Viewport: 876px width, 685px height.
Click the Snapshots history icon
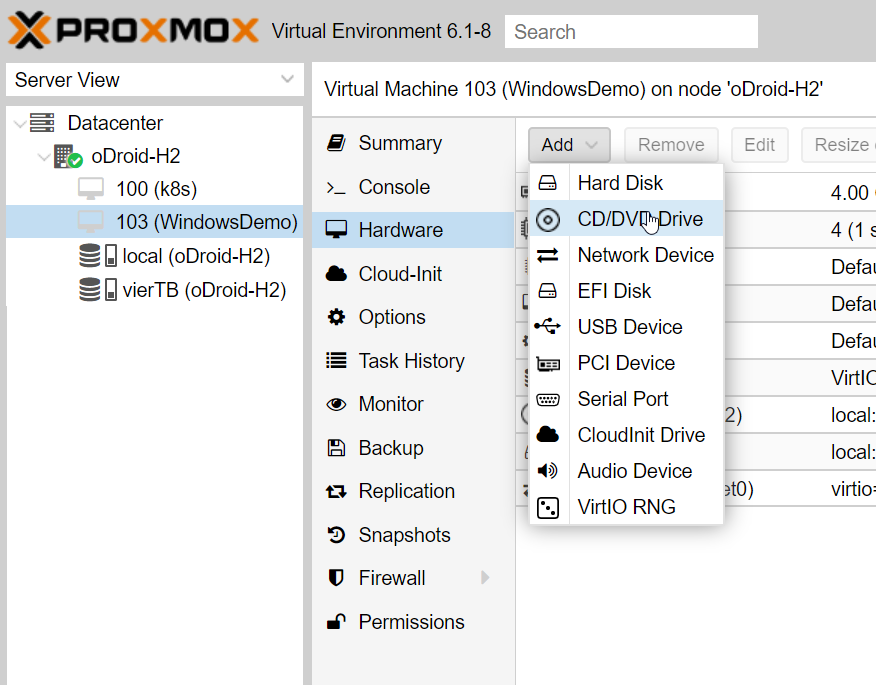coord(336,535)
